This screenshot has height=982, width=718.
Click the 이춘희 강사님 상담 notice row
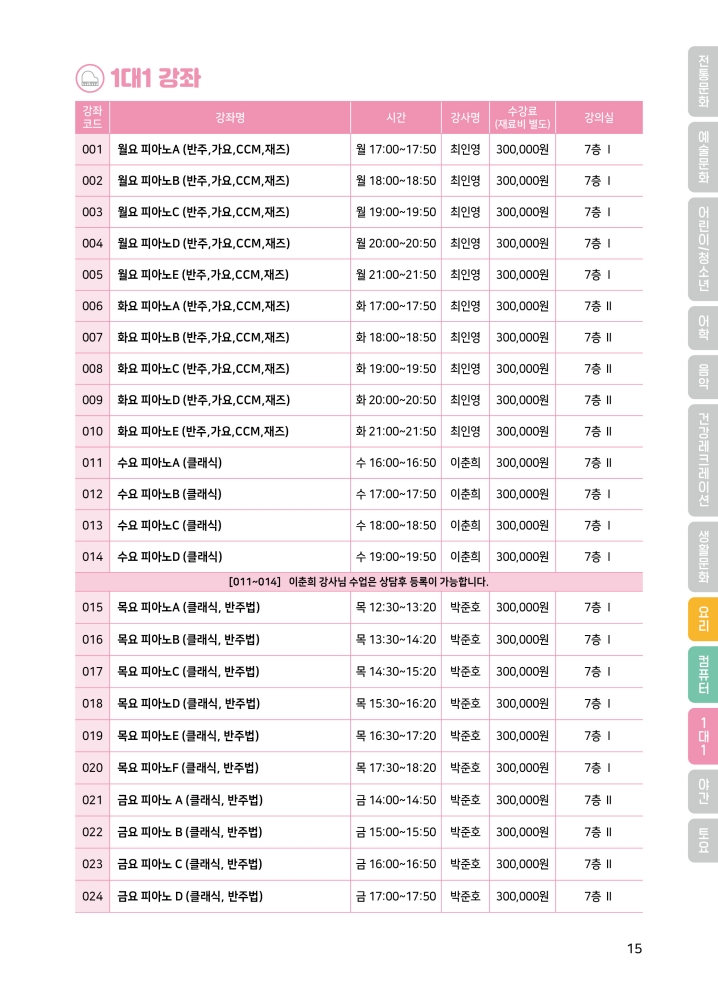coord(358,581)
